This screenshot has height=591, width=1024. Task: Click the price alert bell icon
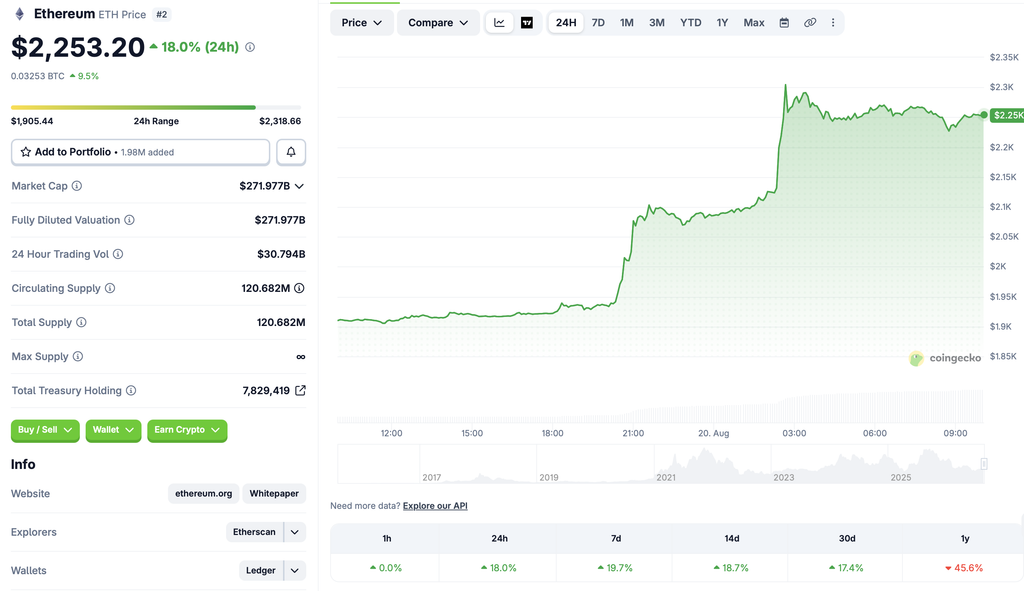[x=291, y=152]
